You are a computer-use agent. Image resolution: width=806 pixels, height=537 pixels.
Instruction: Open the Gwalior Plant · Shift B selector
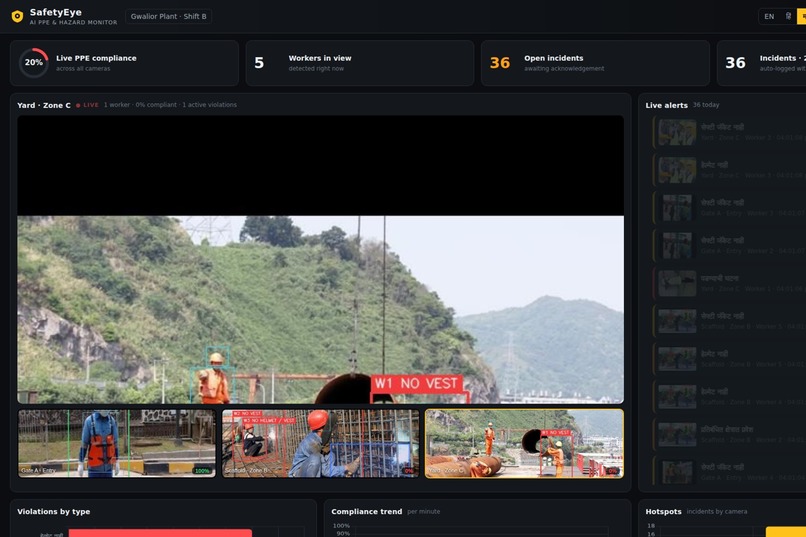(169, 16)
